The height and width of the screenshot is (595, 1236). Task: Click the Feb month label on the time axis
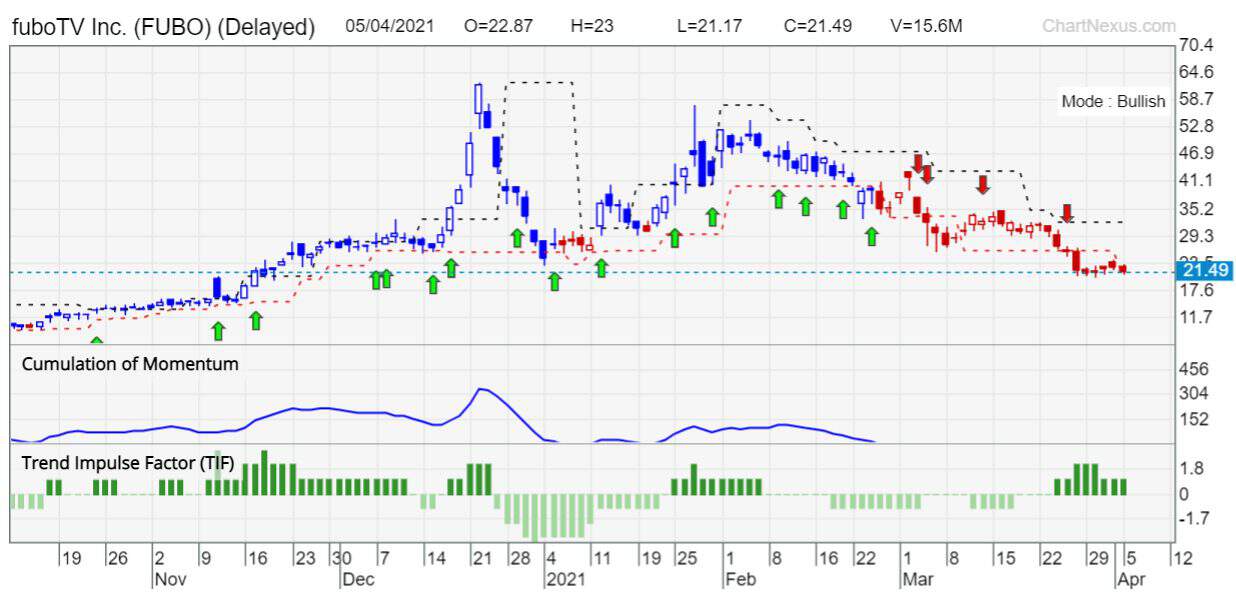click(739, 579)
